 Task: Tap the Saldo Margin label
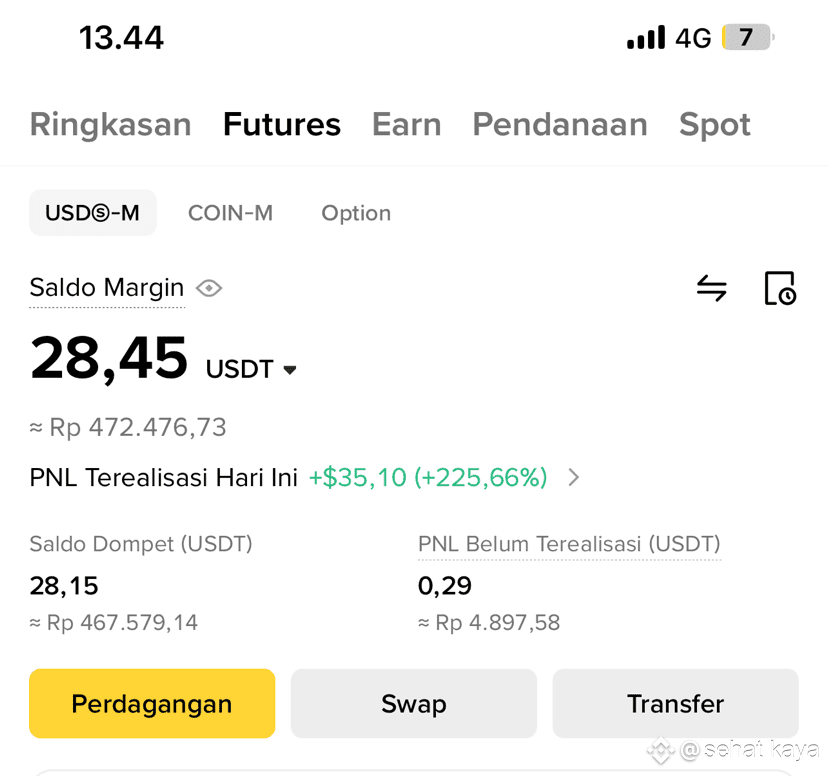click(107, 288)
